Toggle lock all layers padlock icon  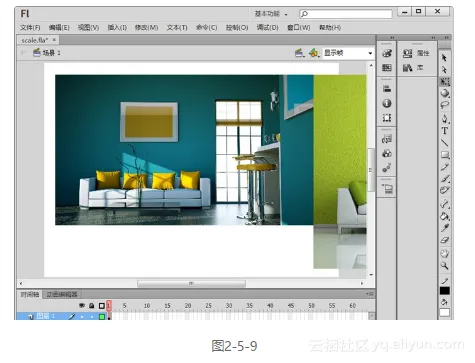click(x=92, y=305)
